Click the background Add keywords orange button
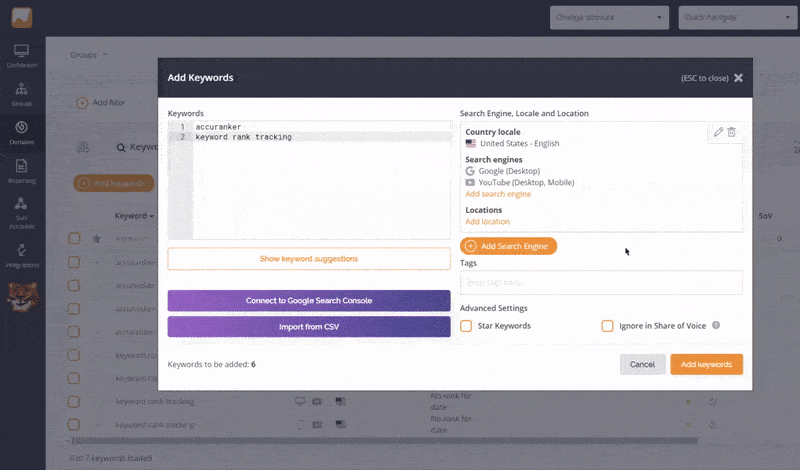This screenshot has width=800, height=470. pyautogui.click(x=113, y=183)
